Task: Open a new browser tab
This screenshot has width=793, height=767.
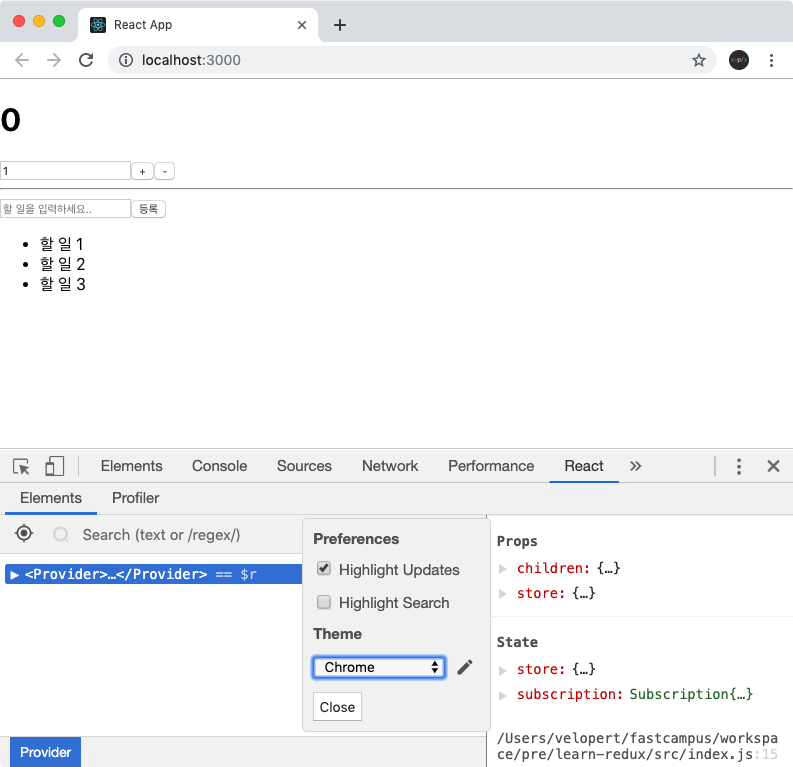Action: pos(340,25)
